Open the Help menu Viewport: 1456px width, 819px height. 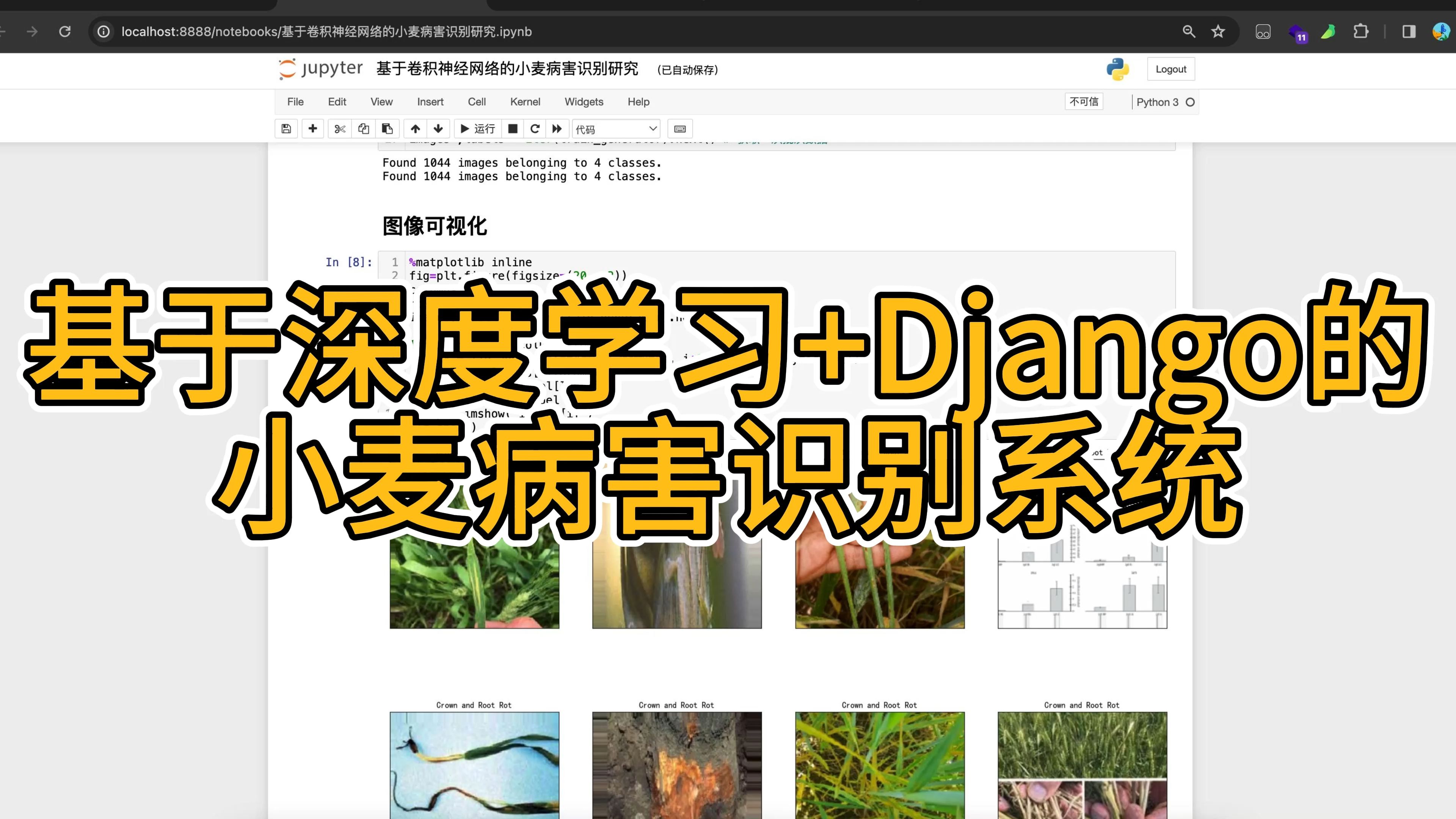pyautogui.click(x=638, y=102)
